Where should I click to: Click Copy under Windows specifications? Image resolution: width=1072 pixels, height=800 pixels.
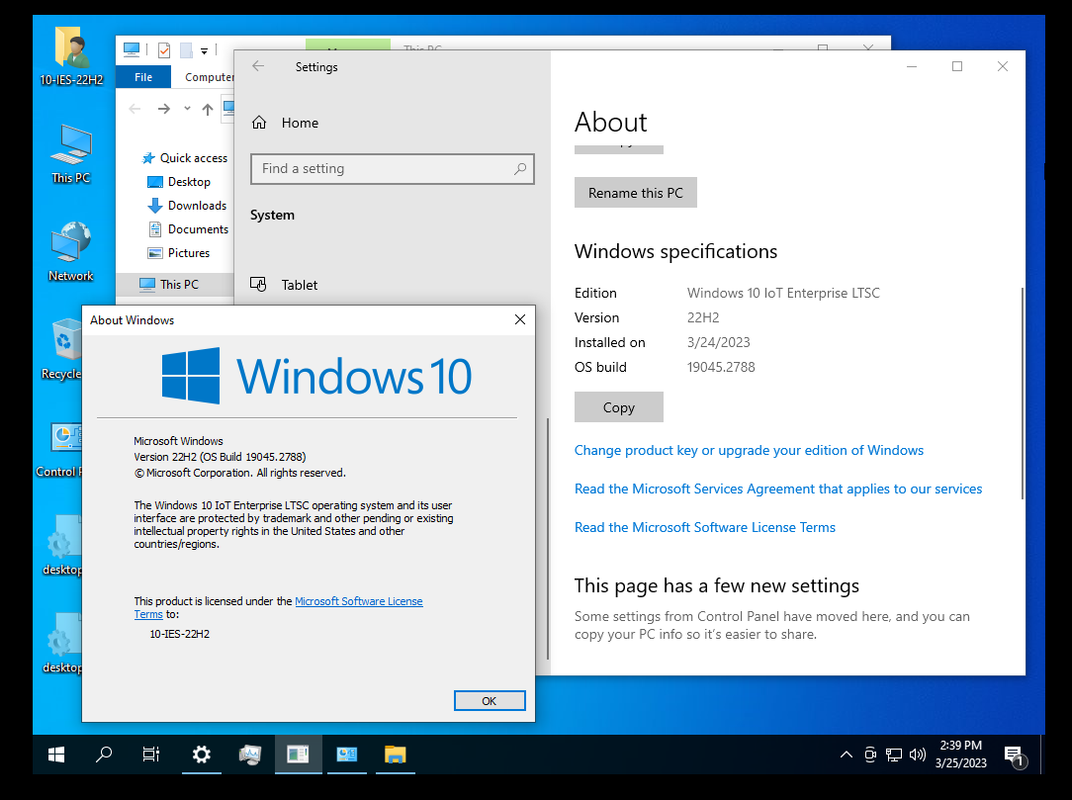tap(619, 407)
